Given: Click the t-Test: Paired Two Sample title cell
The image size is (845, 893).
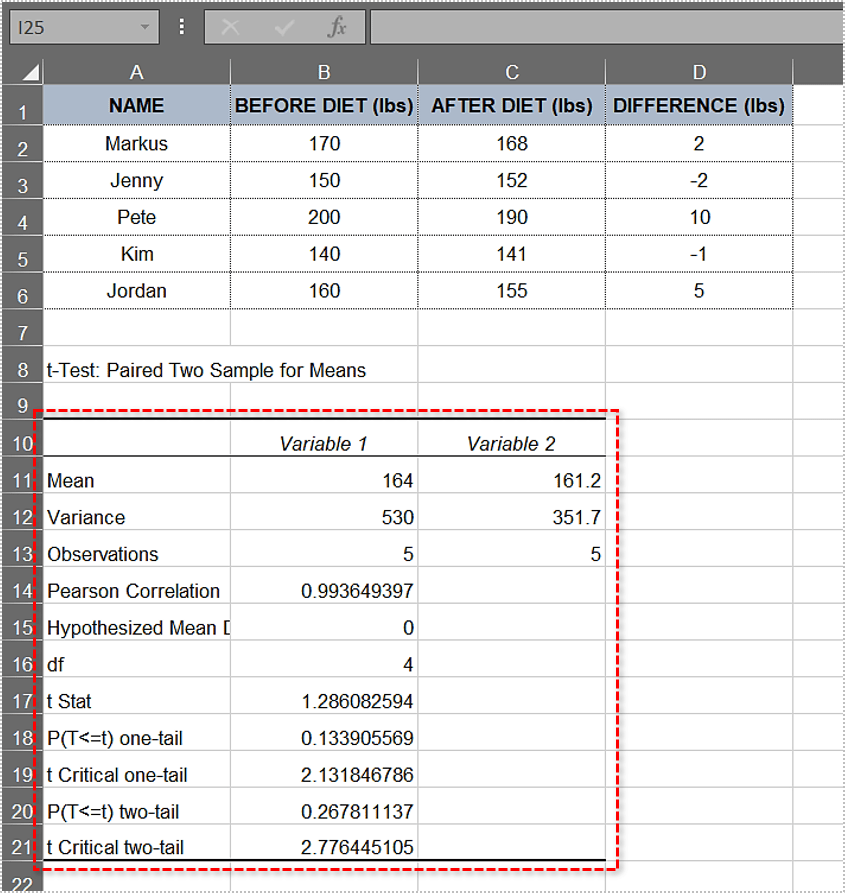Looking at the screenshot, I should tap(206, 370).
